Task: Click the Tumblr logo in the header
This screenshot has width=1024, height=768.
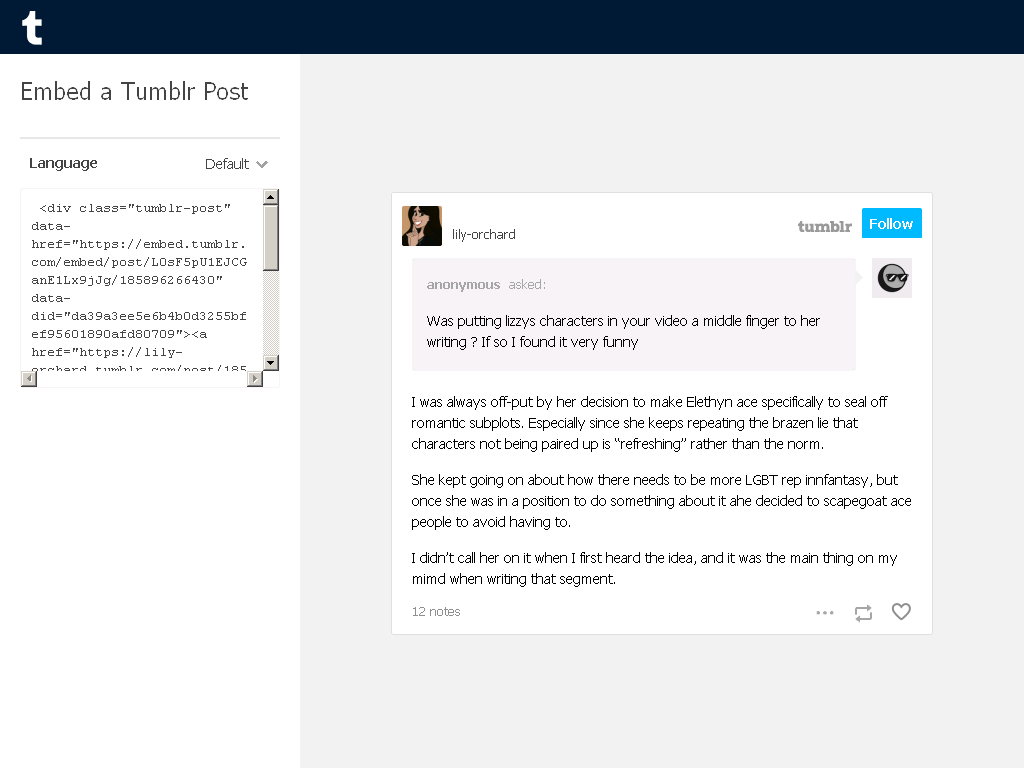Action: coord(32,28)
